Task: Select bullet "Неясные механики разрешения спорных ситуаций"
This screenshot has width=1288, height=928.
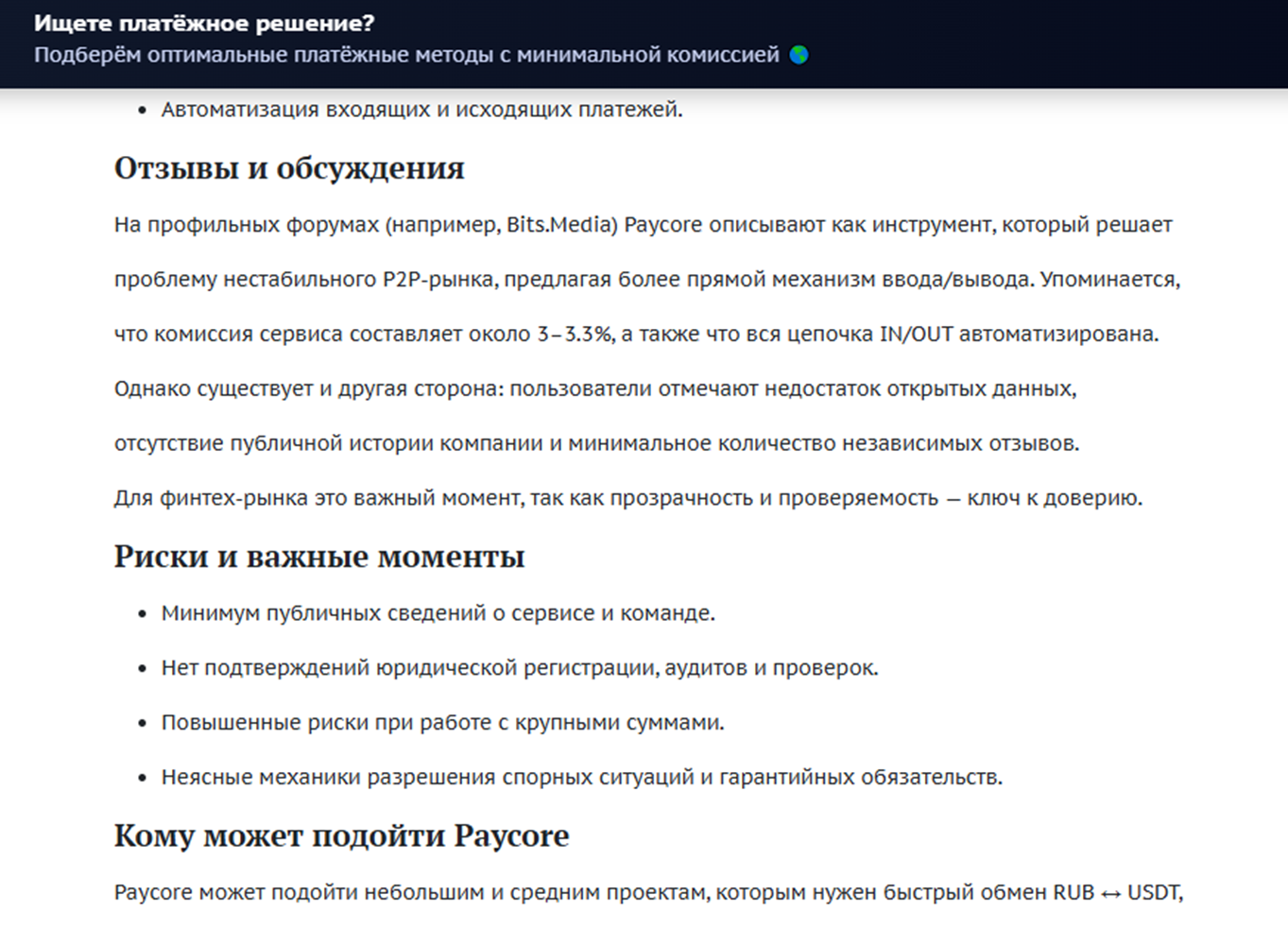Action: pyautogui.click(x=581, y=778)
